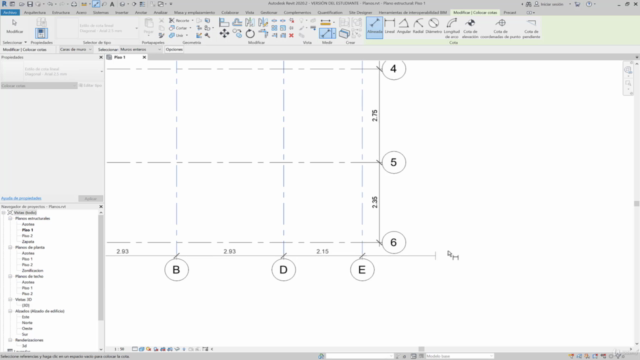
Task: Click the project browser vertical scrollbar
Action: tap(101, 267)
